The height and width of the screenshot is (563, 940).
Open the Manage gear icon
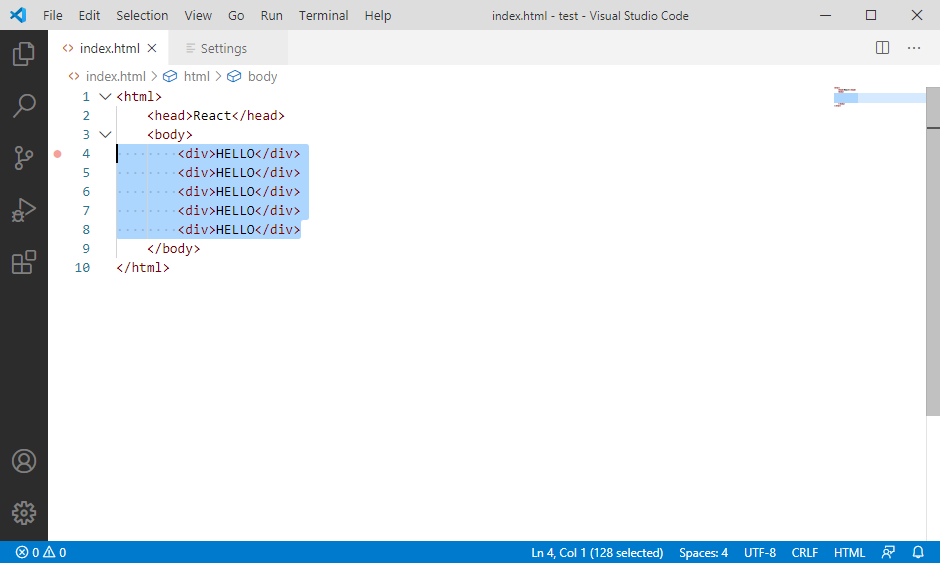click(23, 513)
